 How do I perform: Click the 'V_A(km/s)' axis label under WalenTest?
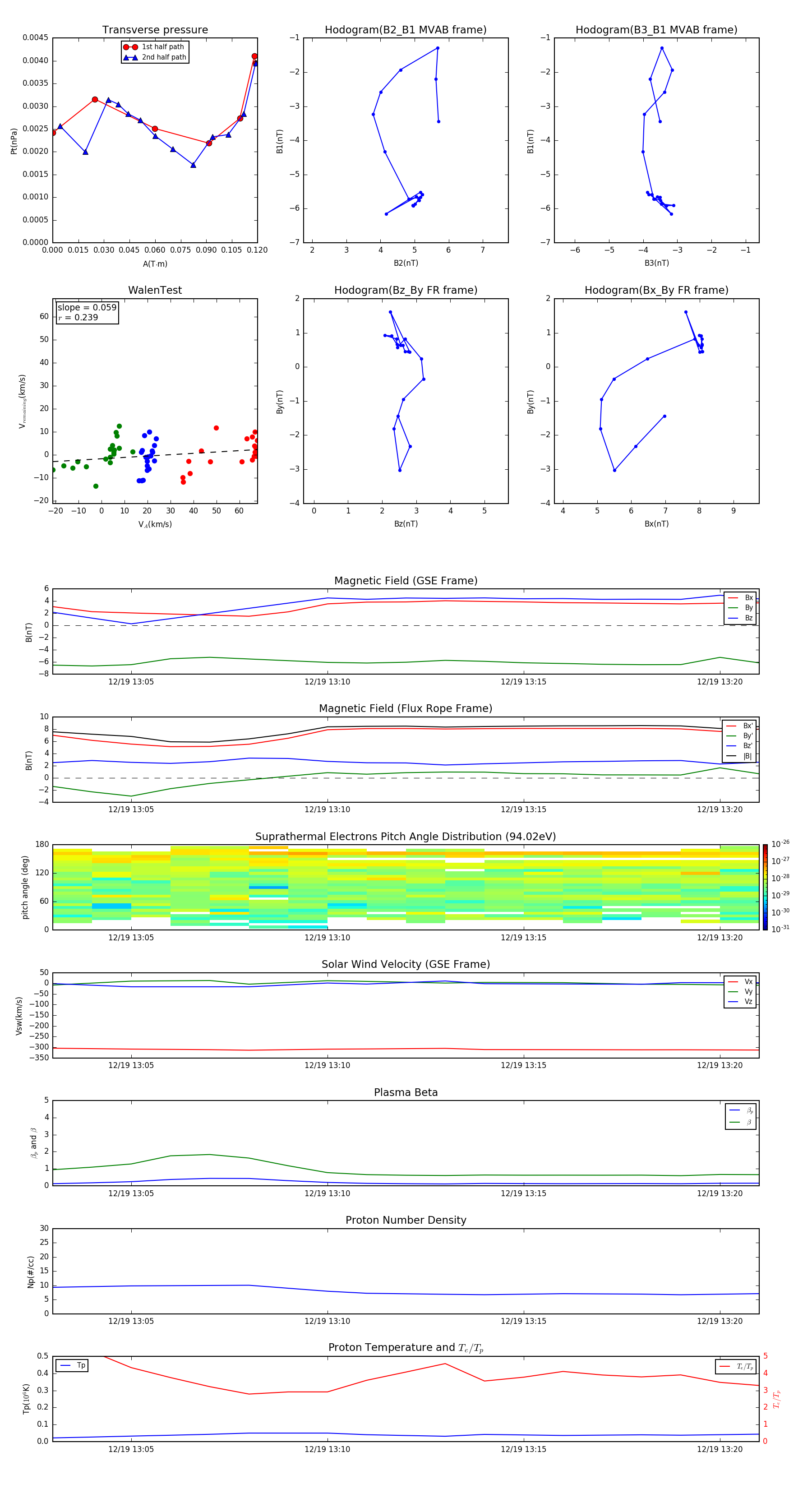coord(155,524)
